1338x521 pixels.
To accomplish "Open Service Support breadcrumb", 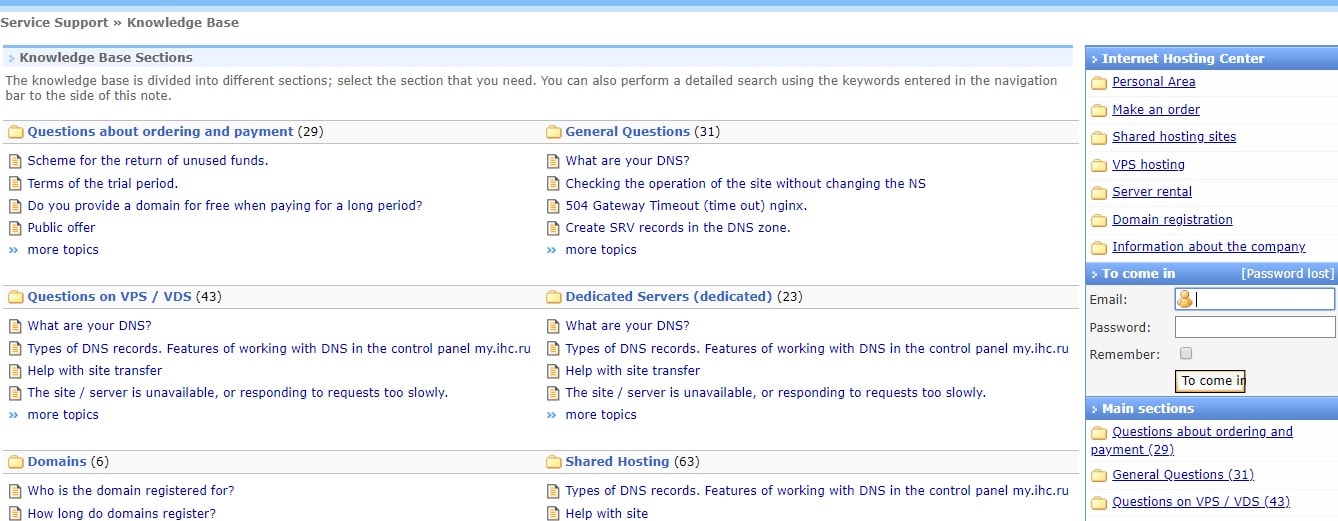I will 54,22.
